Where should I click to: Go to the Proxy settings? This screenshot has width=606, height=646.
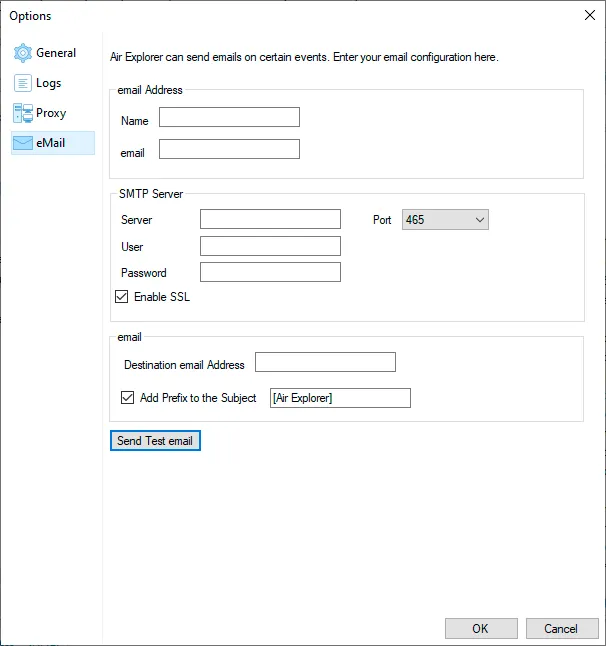[53, 113]
